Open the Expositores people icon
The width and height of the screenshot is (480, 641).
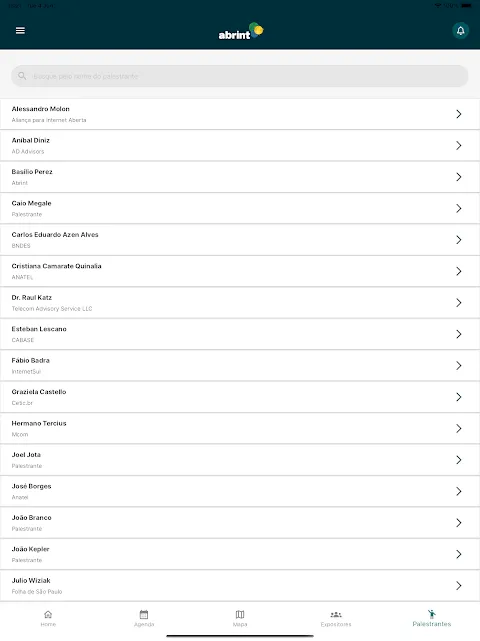[x=336, y=614]
